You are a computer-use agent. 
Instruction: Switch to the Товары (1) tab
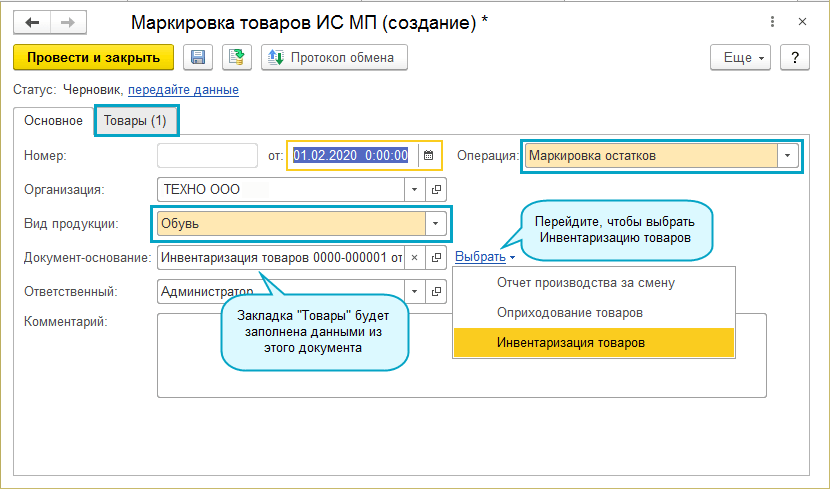(136, 121)
